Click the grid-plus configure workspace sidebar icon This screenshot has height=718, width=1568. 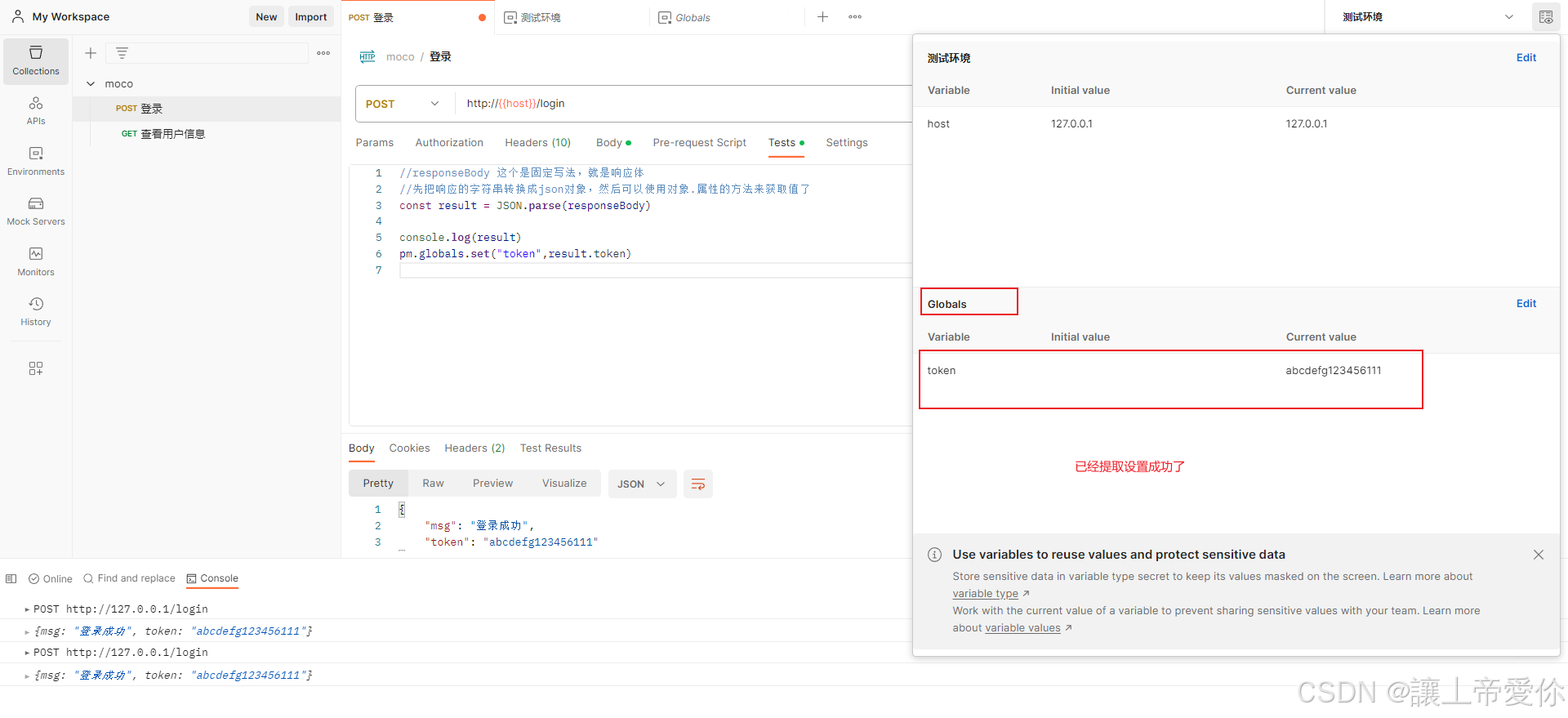point(36,368)
